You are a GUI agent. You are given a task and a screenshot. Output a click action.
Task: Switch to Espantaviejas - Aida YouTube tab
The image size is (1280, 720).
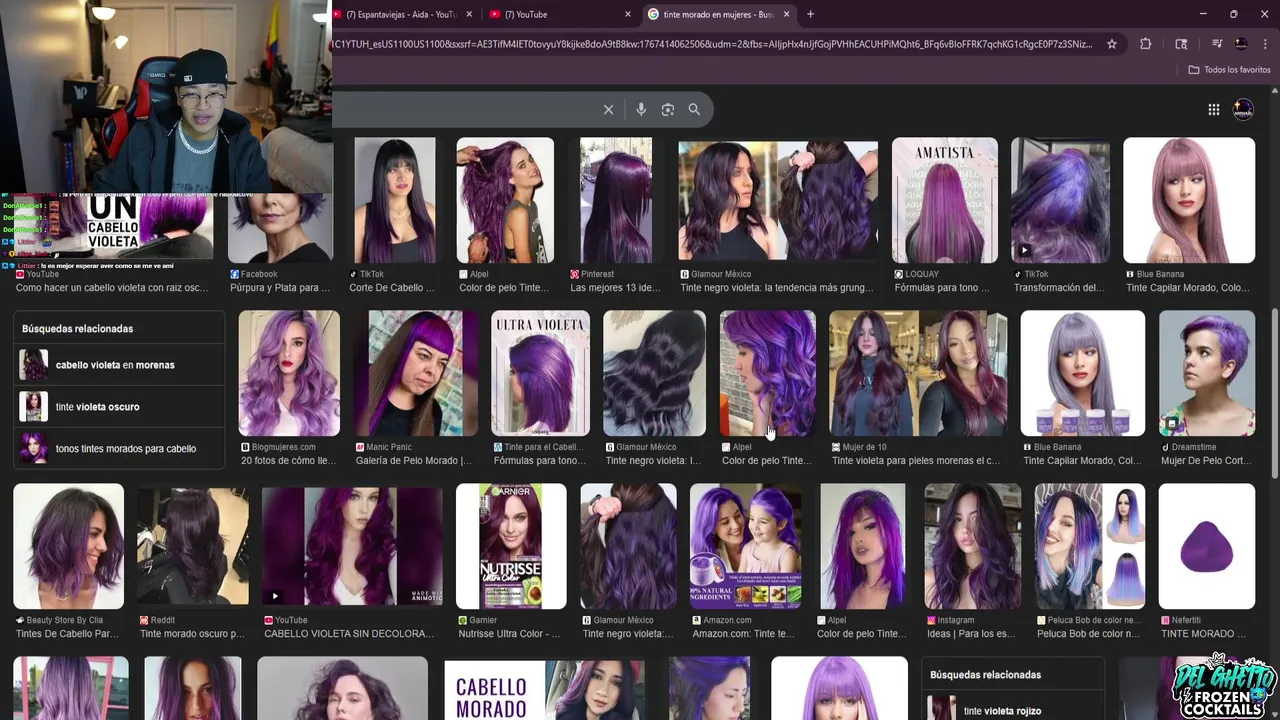400,14
